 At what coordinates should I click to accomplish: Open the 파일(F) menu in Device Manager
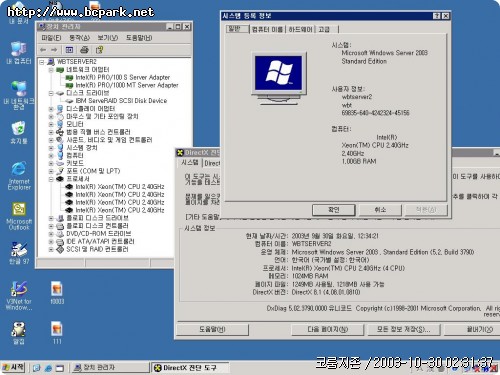click(51, 38)
